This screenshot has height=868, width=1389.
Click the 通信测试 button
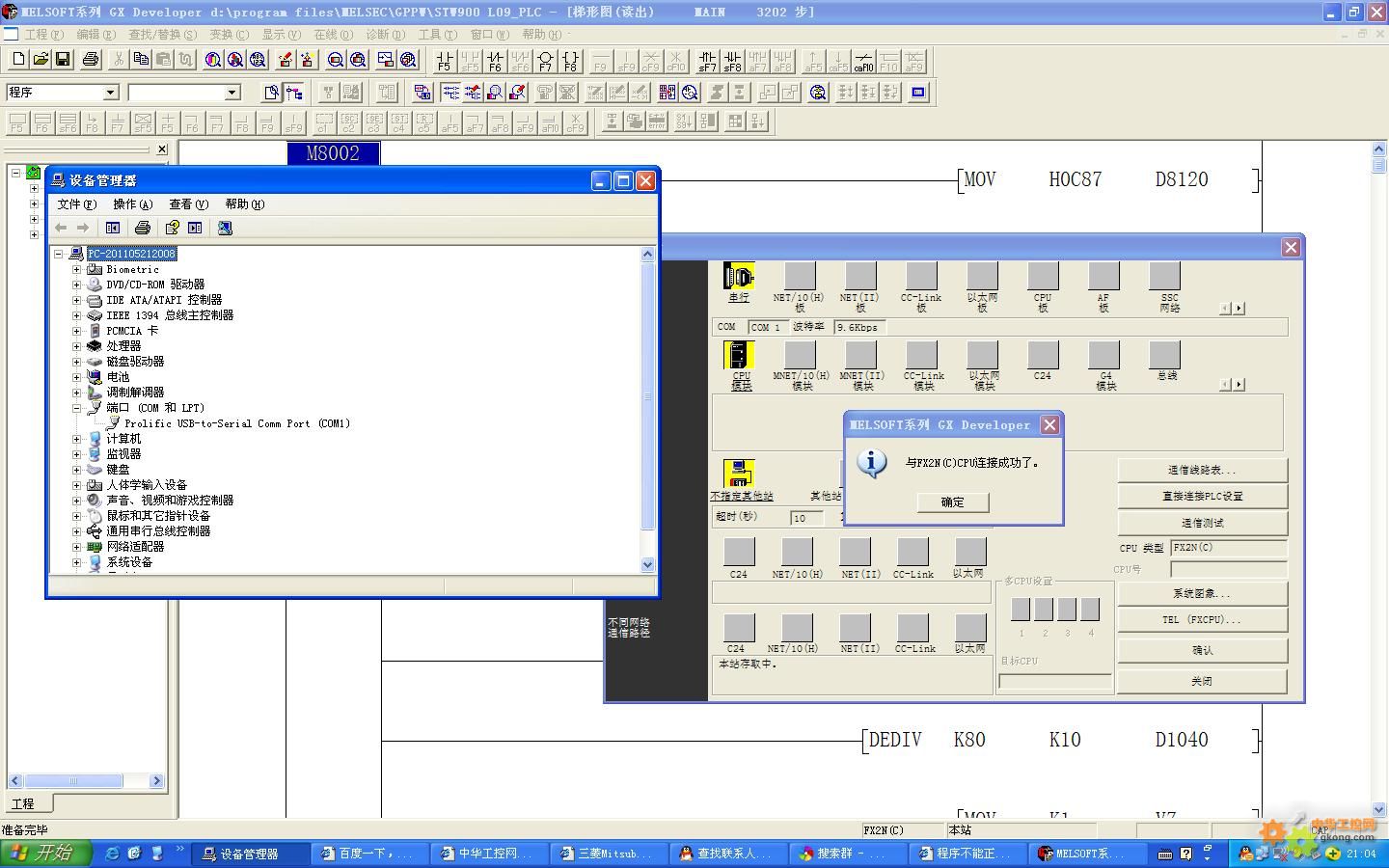point(1202,523)
